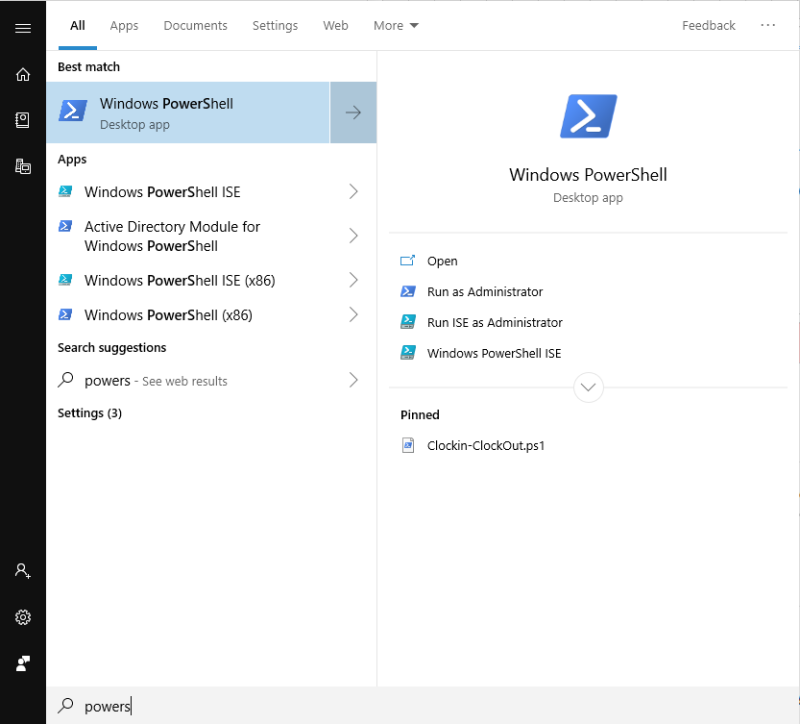The width and height of the screenshot is (800, 724).
Task: Open Settings from the sidebar gear icon
Action: [x=22, y=617]
